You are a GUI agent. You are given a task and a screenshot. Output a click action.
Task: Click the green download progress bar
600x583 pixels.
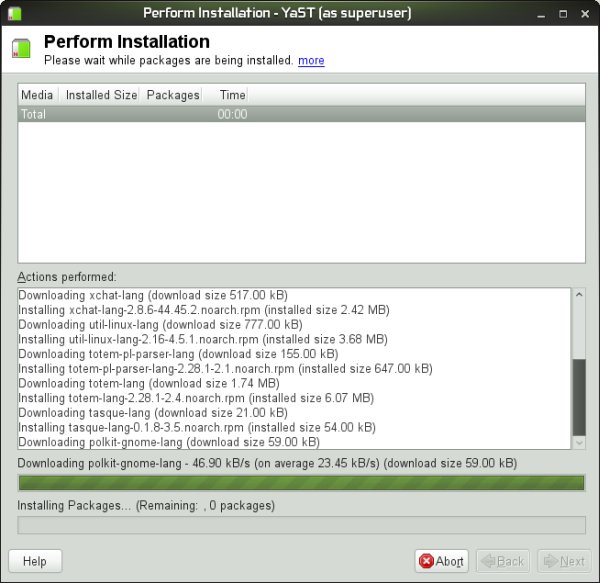tap(302, 483)
